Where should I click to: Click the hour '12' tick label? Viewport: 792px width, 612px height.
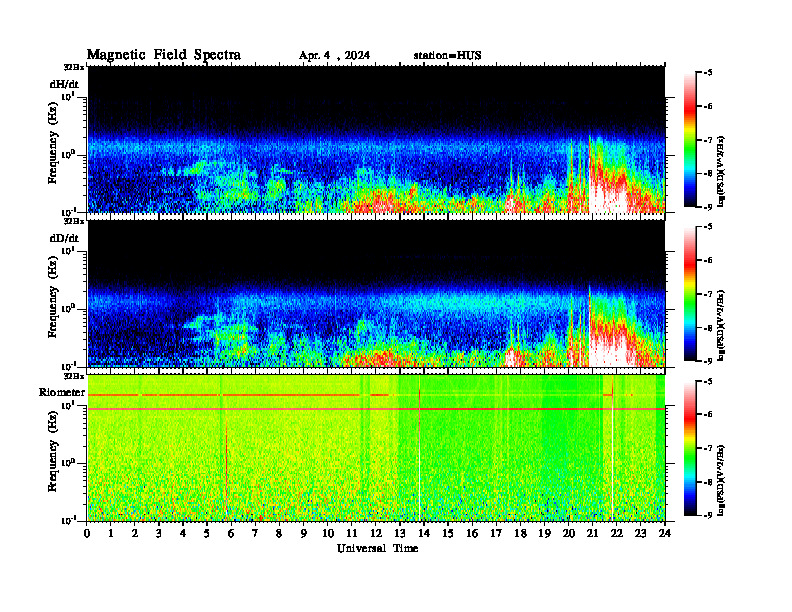click(375, 534)
